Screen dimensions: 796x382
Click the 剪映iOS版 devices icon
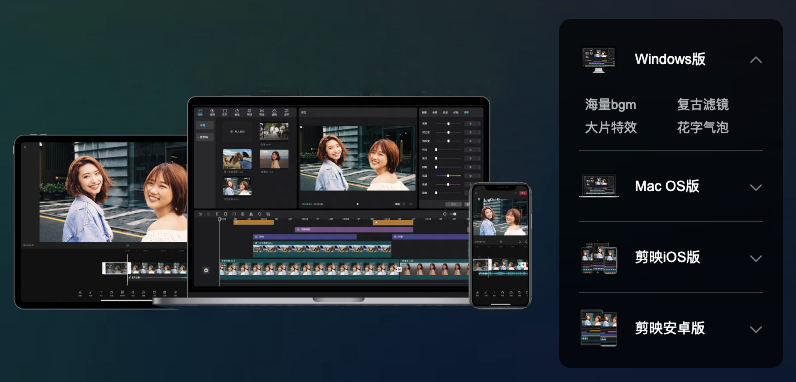pos(599,258)
